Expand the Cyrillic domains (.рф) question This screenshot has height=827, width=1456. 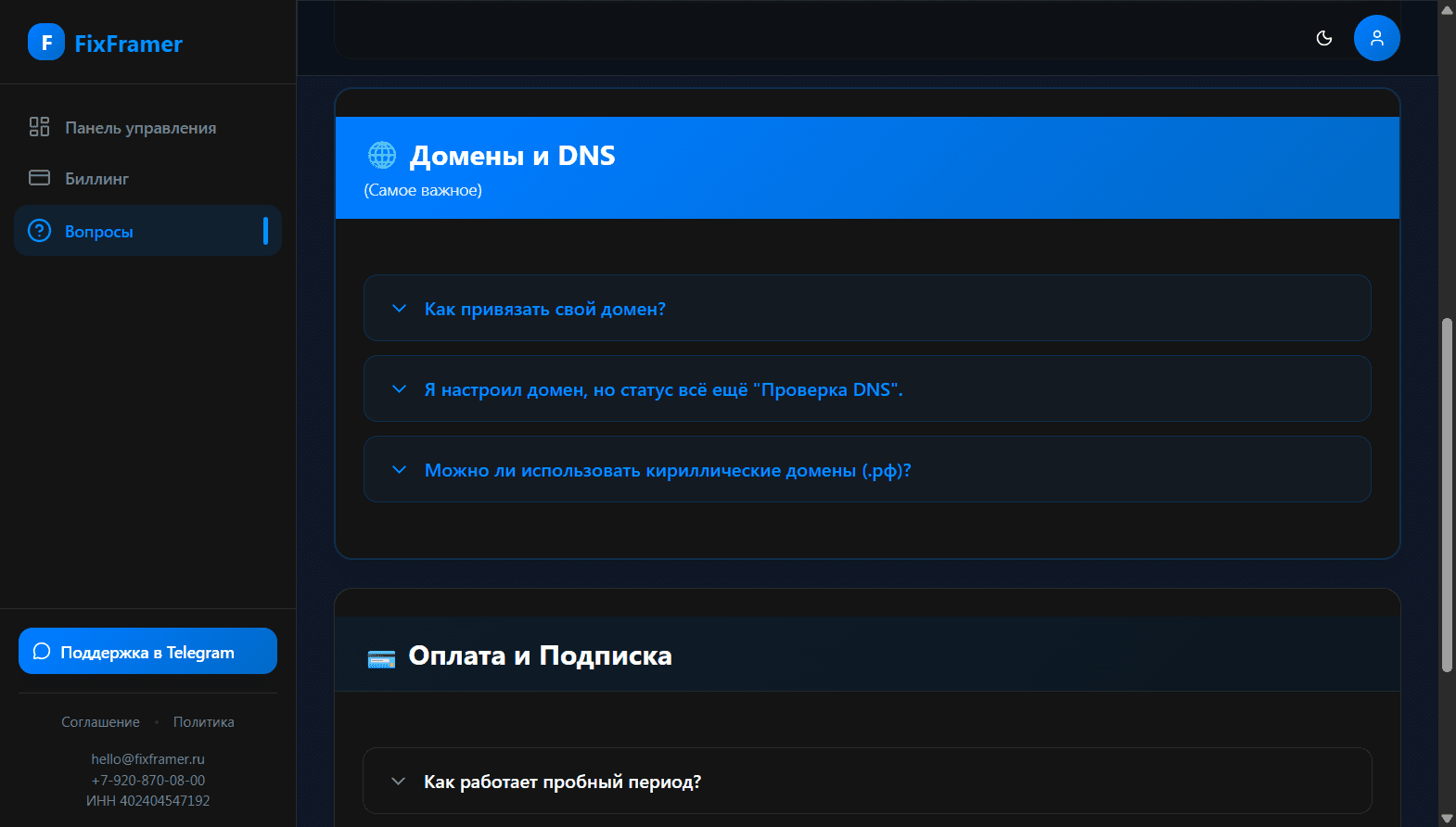[x=667, y=470]
